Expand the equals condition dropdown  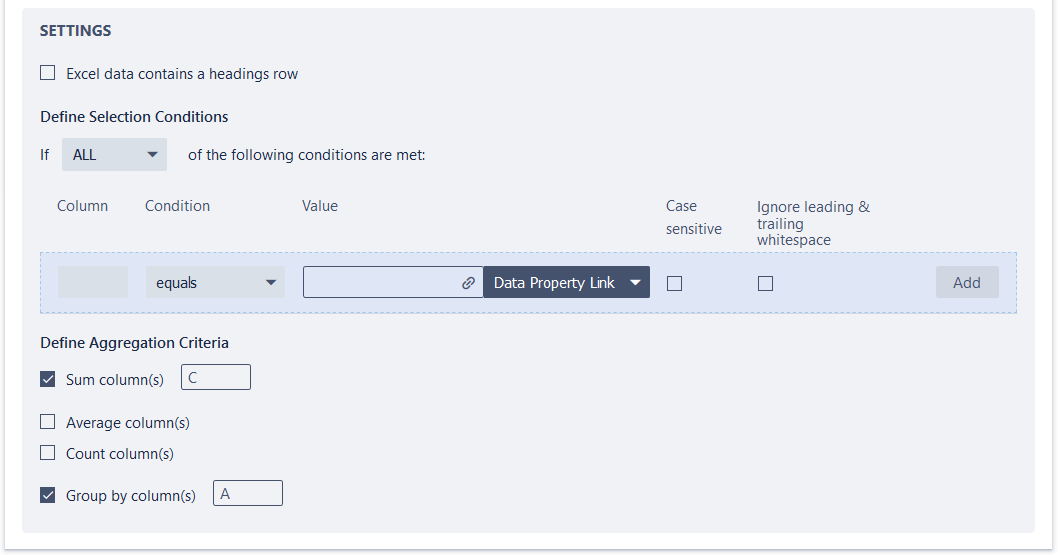(215, 283)
